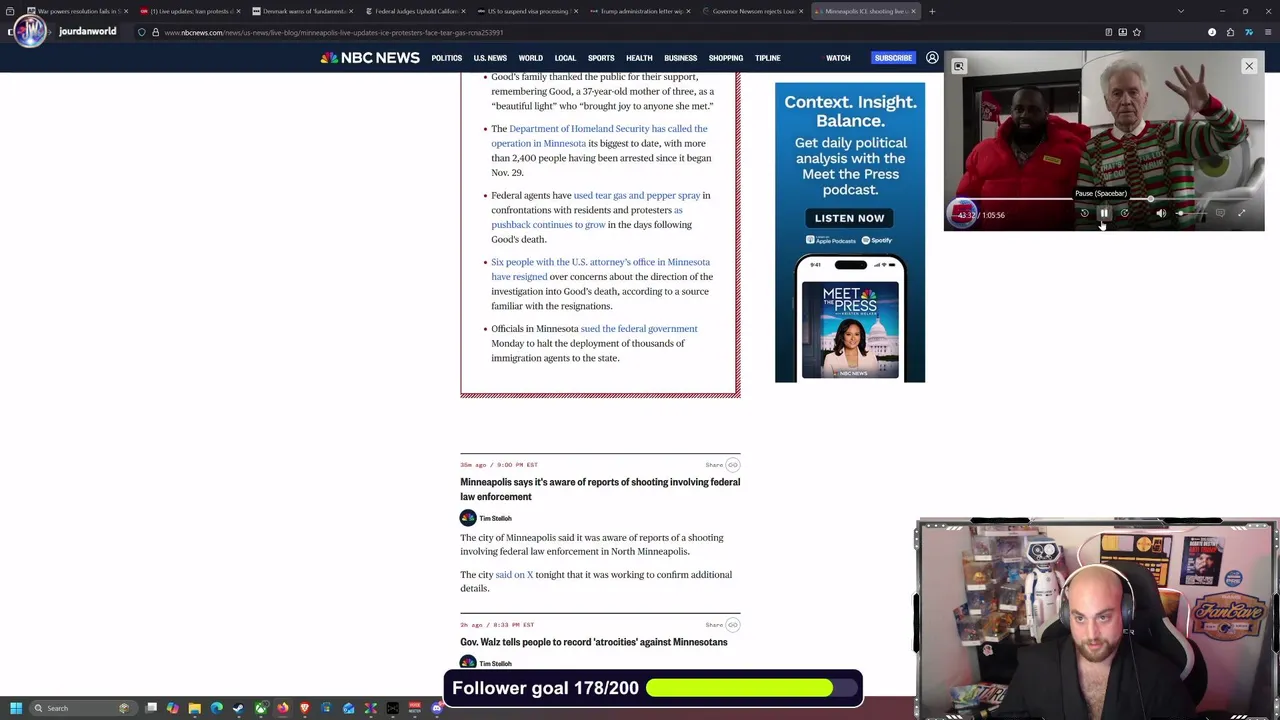Open the LOCAL nav section
This screenshot has height=720, width=1280.
click(x=565, y=58)
